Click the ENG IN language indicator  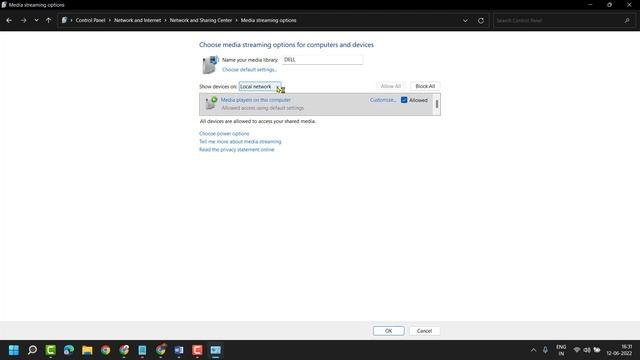(561, 350)
